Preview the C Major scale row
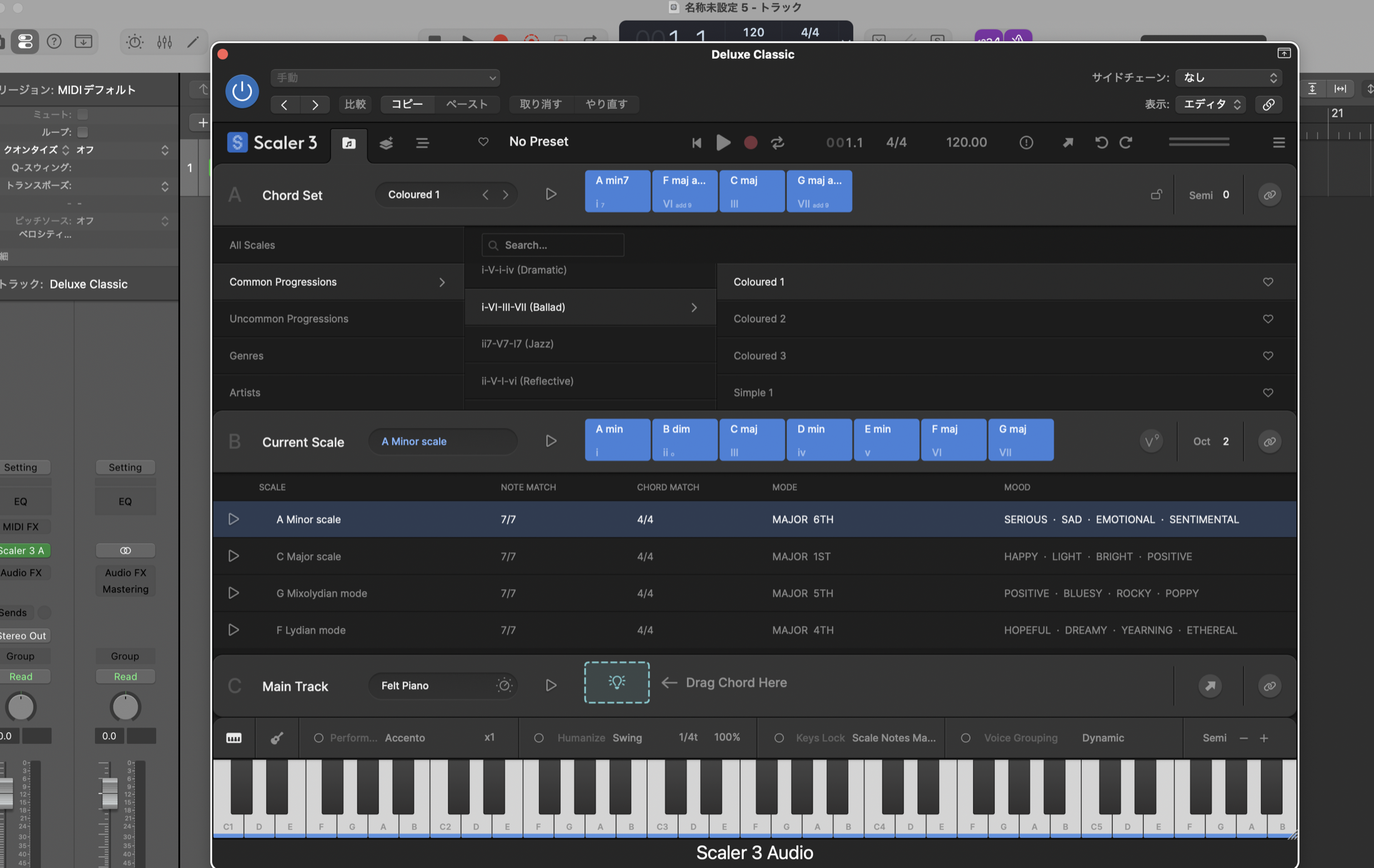The height and width of the screenshot is (868, 1374). pos(233,556)
